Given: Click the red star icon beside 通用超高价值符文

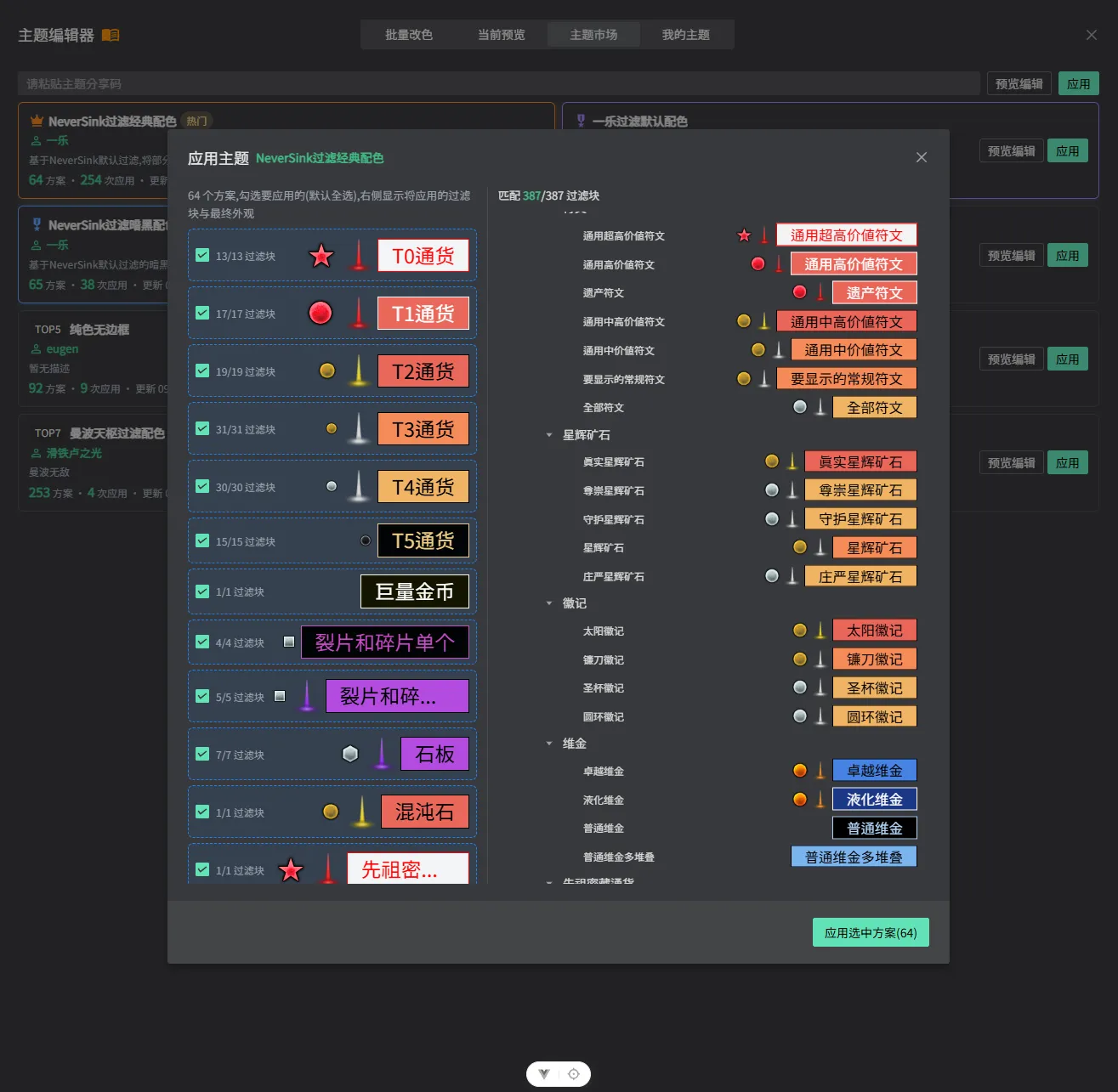Looking at the screenshot, I should [744, 235].
